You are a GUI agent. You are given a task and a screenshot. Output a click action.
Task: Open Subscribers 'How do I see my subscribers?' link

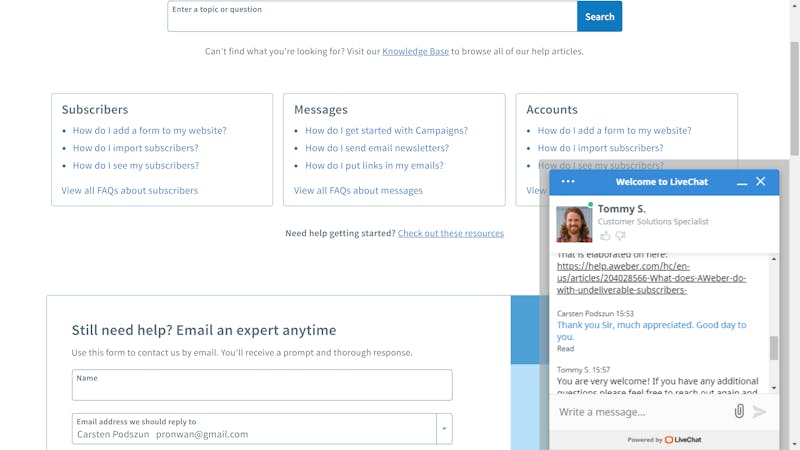click(x=136, y=165)
